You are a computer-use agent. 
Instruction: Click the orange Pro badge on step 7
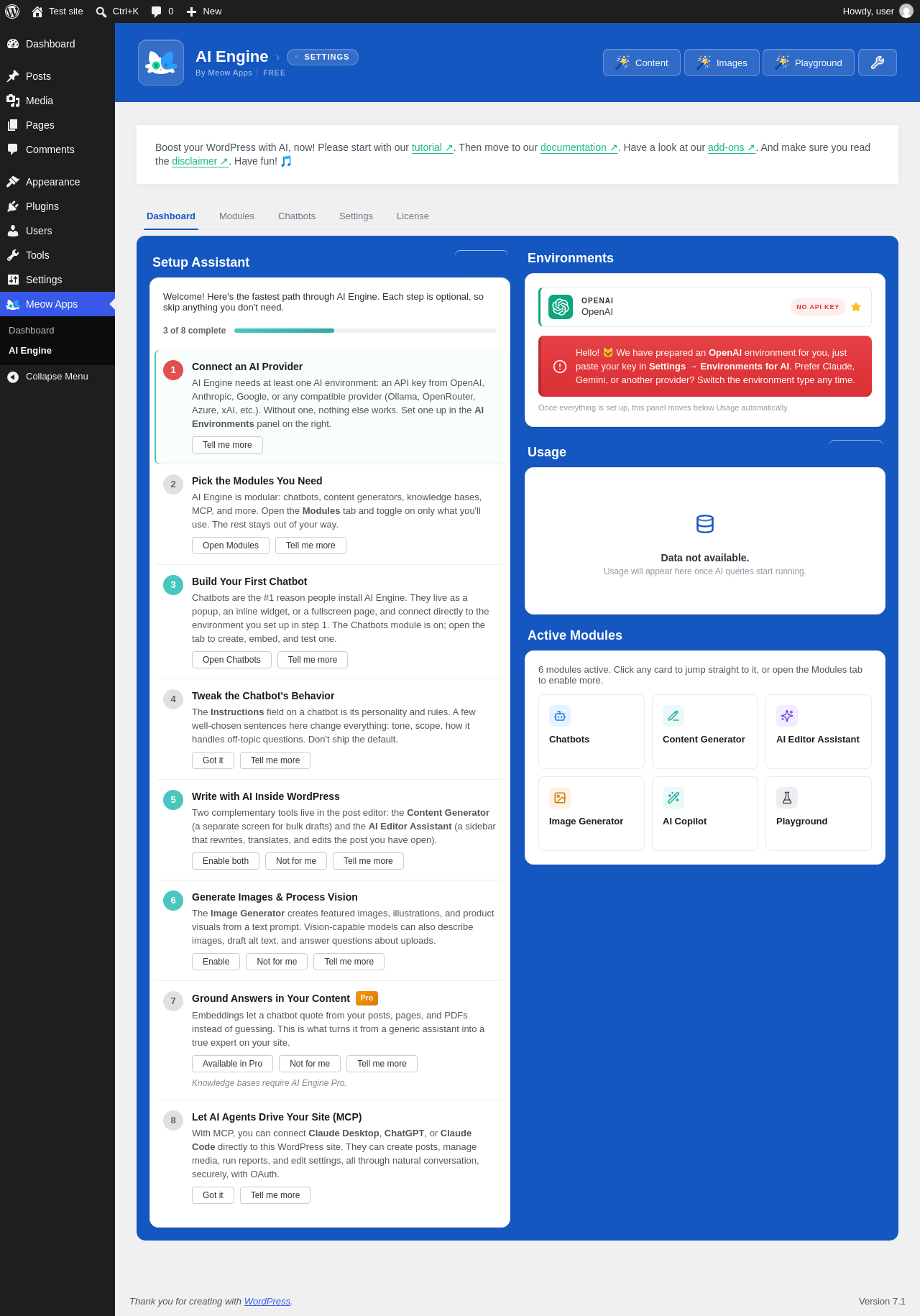click(367, 998)
